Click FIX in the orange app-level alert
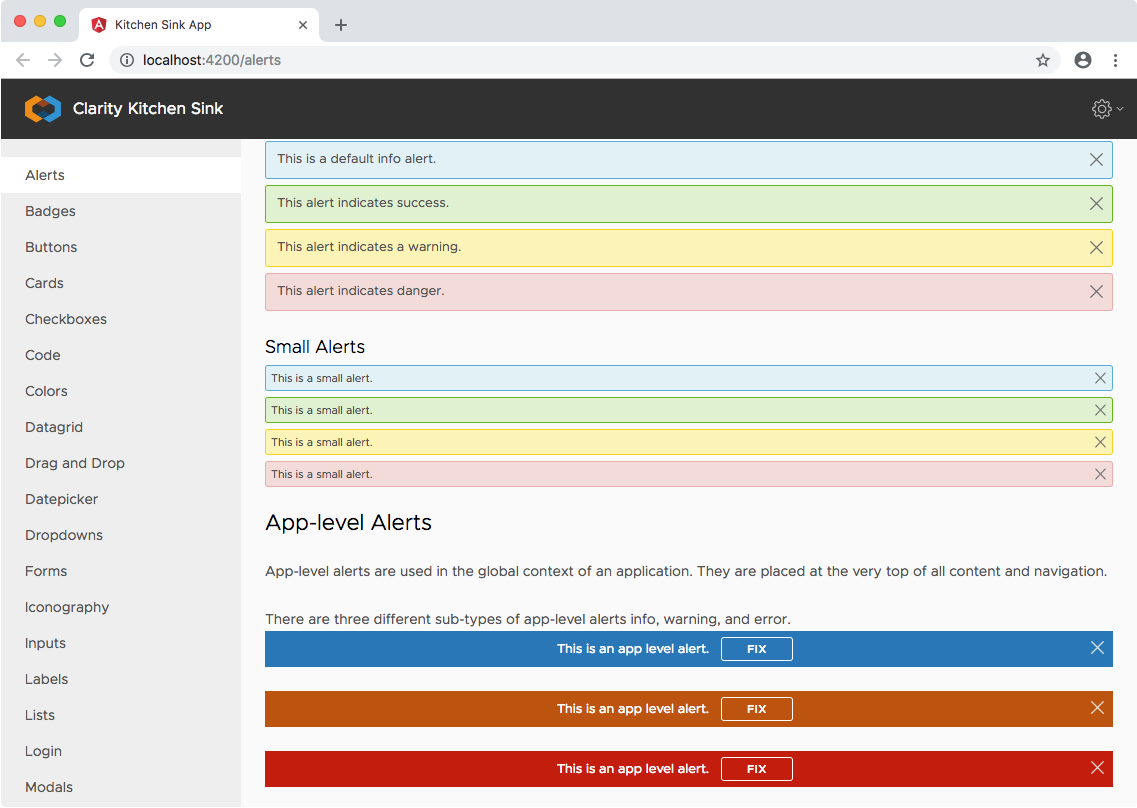The height and width of the screenshot is (808, 1137). 756,709
